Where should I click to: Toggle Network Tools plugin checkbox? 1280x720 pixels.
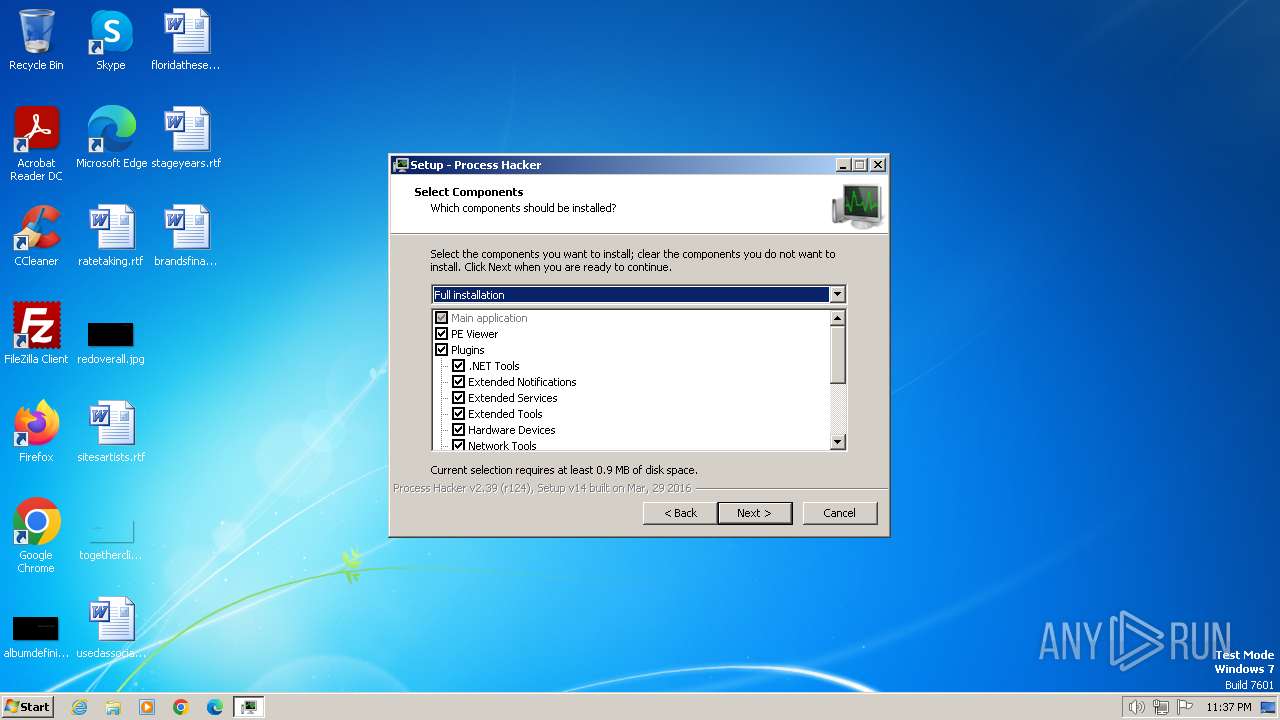tap(458, 445)
